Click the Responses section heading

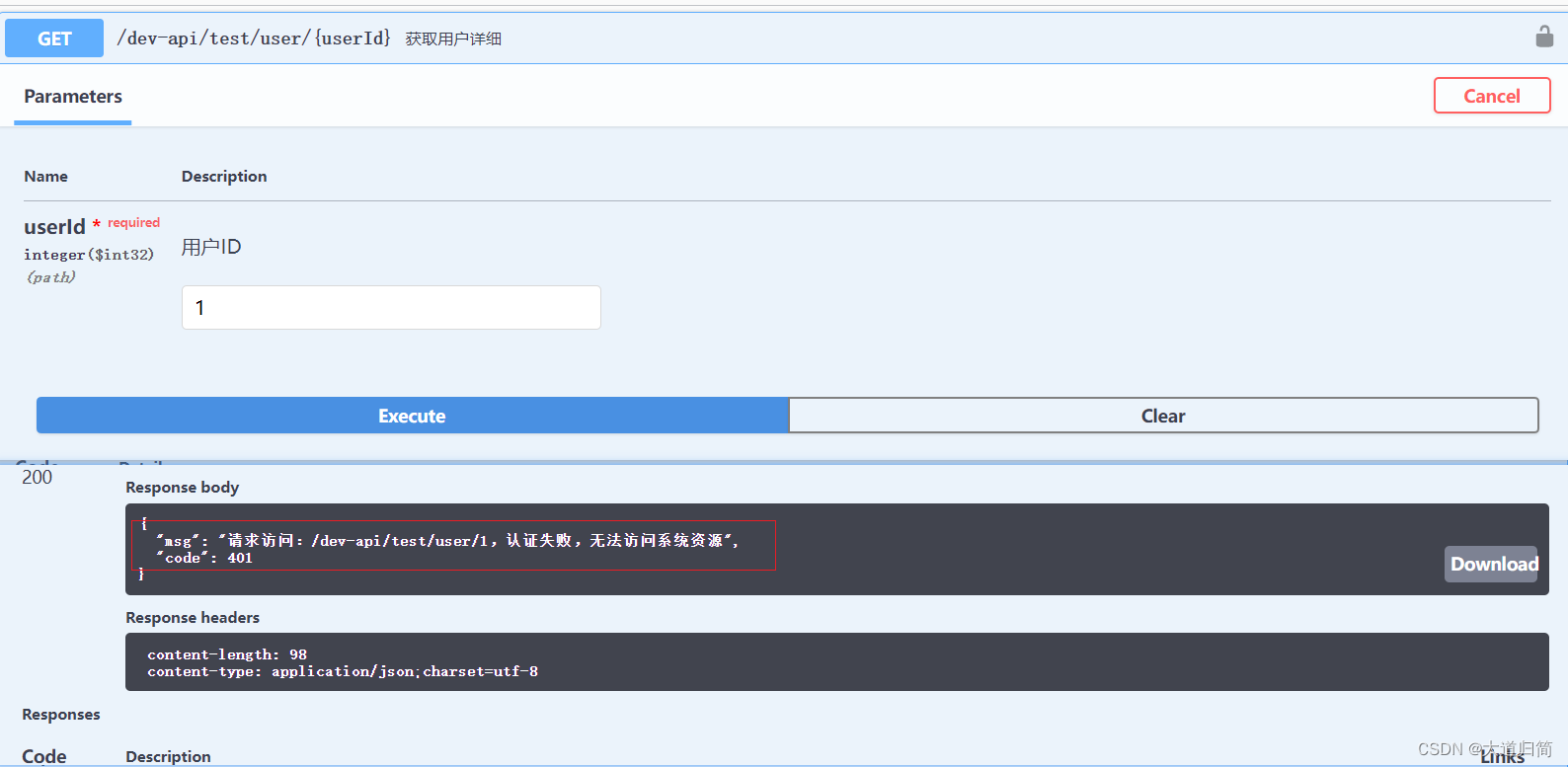pos(61,715)
